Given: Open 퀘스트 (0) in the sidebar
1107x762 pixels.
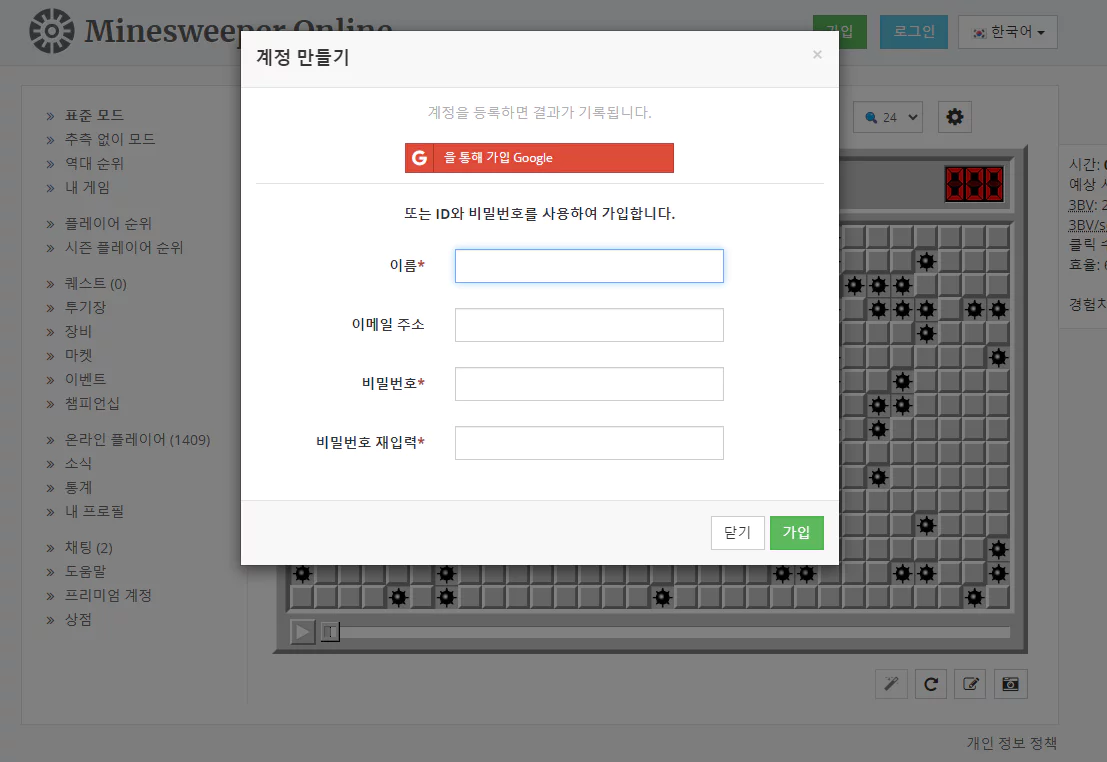Looking at the screenshot, I should click(x=95, y=283).
